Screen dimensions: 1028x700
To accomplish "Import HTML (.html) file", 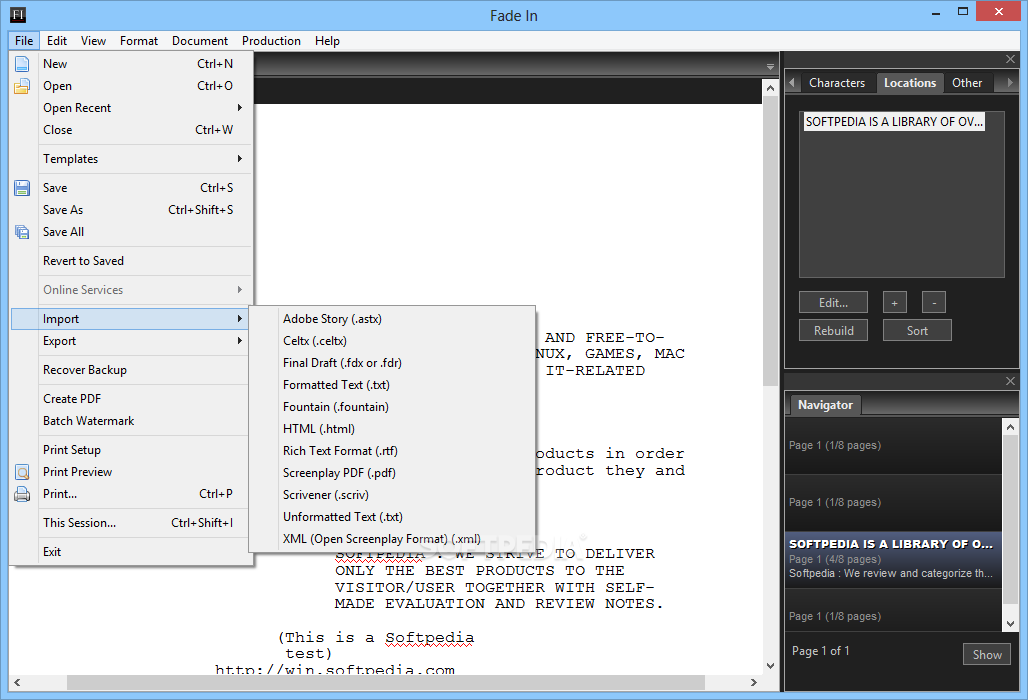I will pyautogui.click(x=392, y=429).
